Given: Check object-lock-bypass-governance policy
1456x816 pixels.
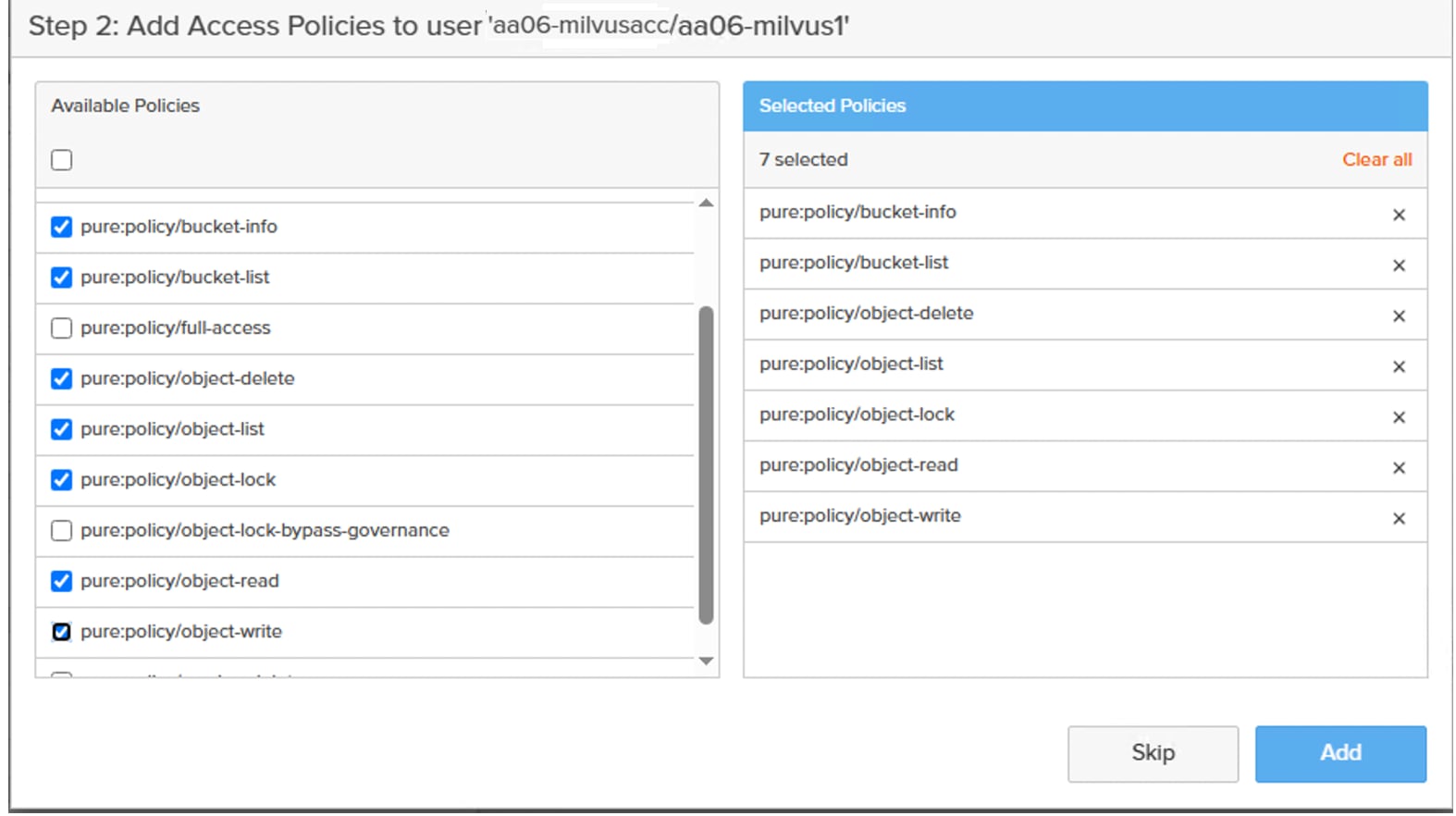Looking at the screenshot, I should [61, 531].
